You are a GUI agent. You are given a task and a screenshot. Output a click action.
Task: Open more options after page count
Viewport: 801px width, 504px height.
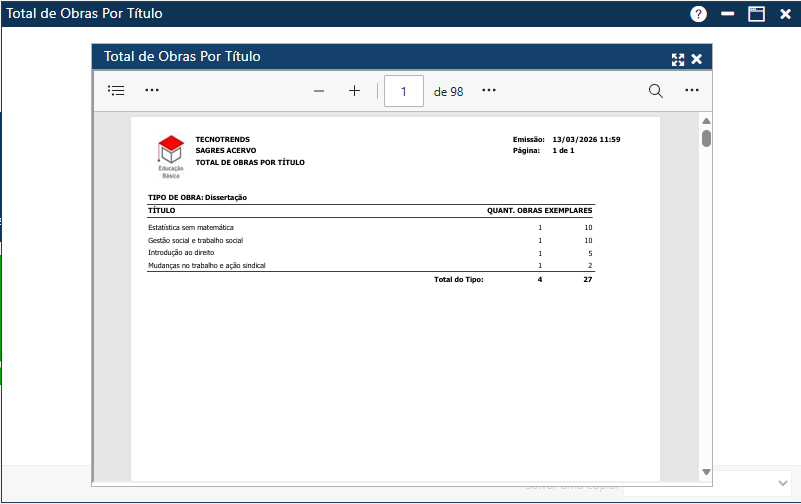click(x=489, y=91)
